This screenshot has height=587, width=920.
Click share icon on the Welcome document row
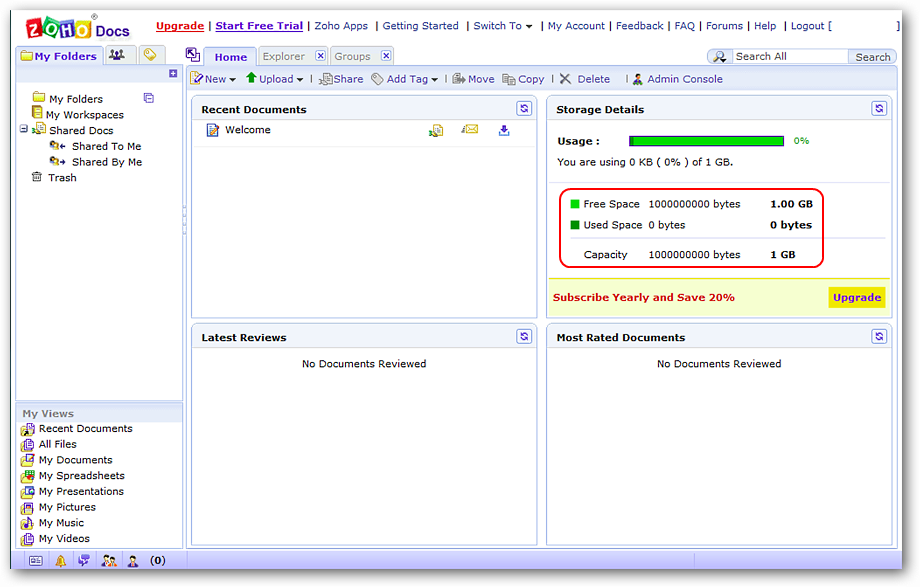[x=436, y=130]
